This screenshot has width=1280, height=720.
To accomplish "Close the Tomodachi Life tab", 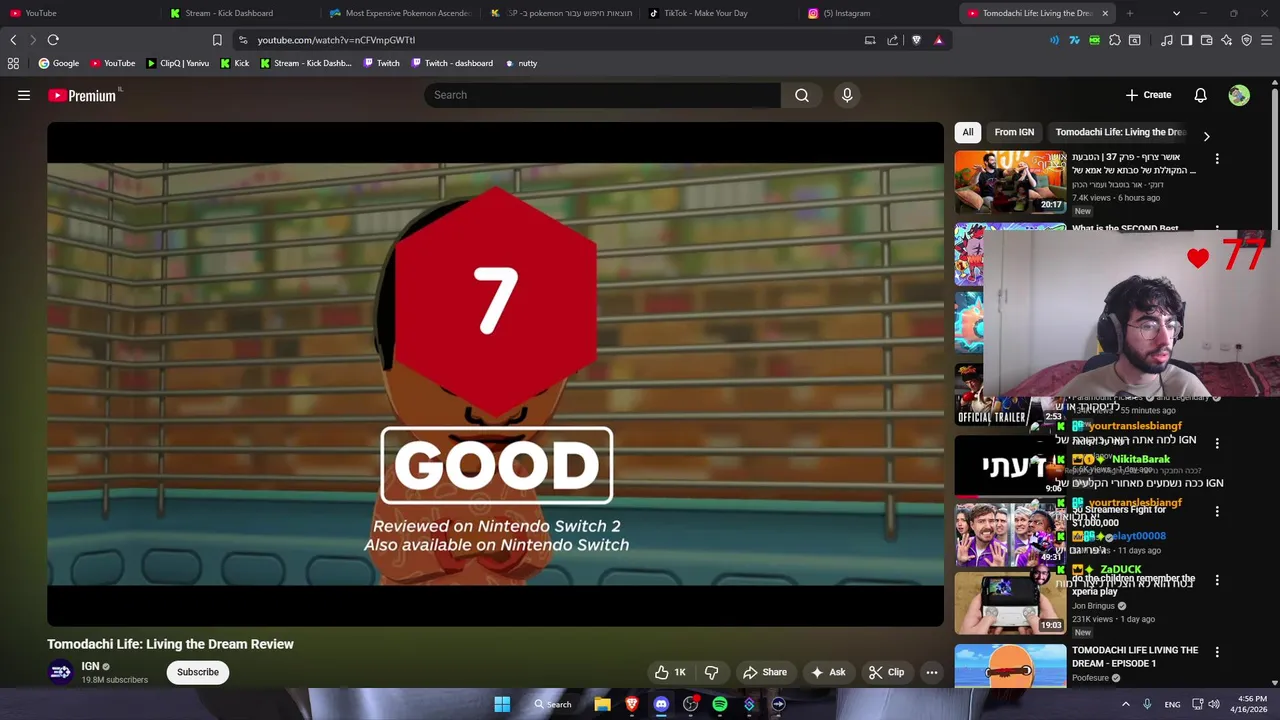I will 1105,13.
